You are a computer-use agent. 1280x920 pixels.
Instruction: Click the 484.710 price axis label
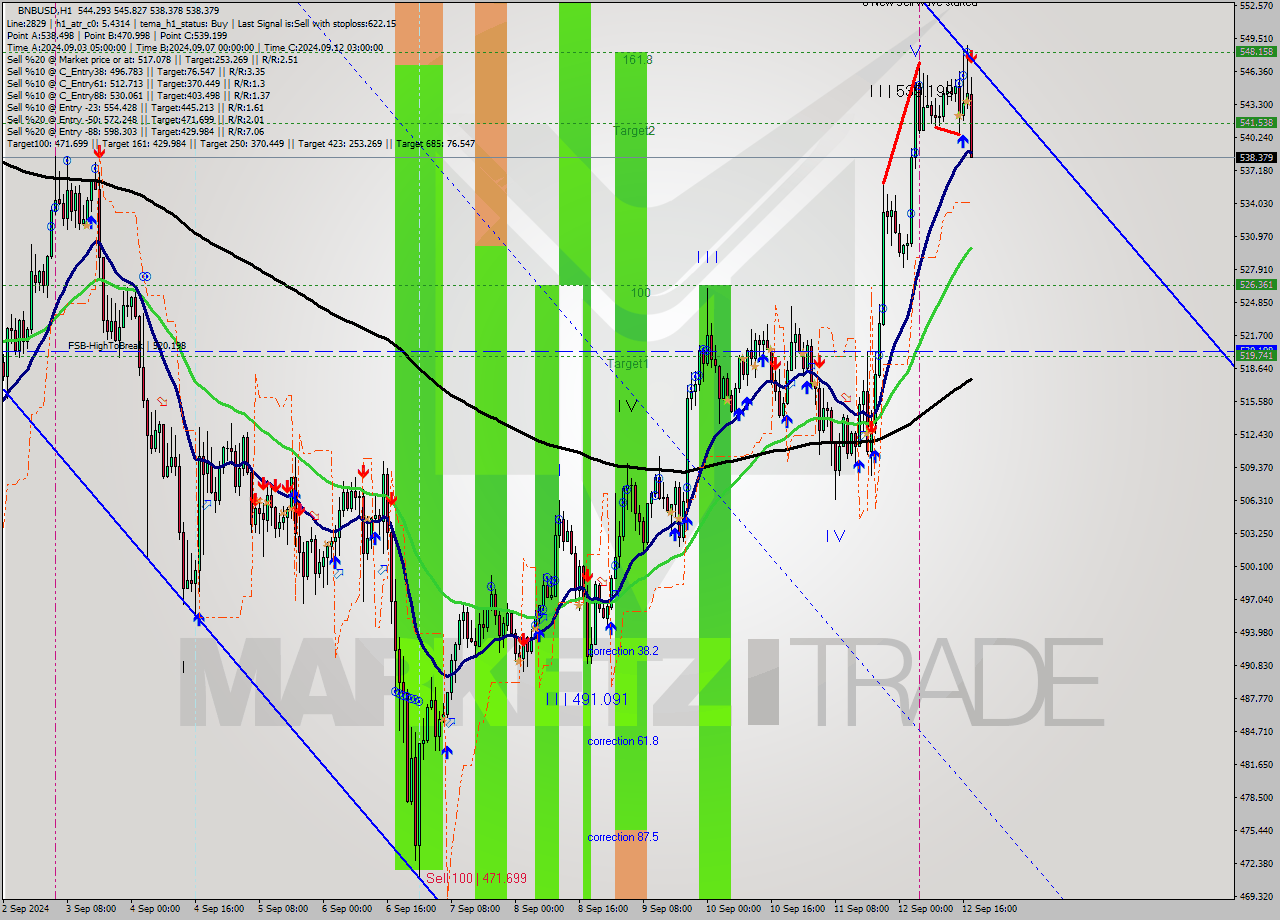(1256, 731)
